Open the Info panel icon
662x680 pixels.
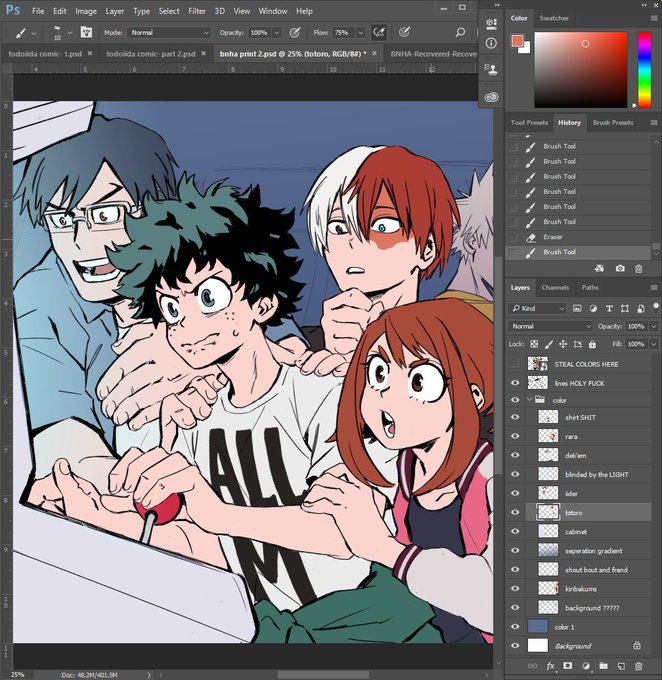coord(491,43)
